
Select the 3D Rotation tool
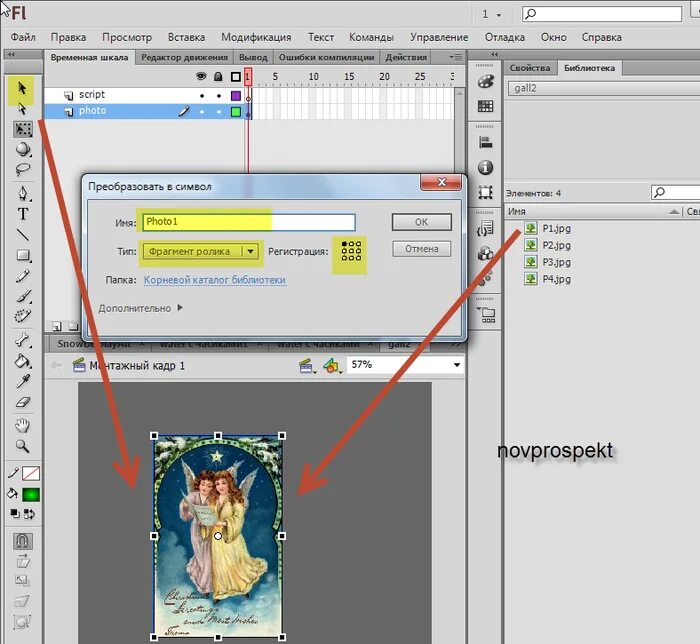click(22, 149)
